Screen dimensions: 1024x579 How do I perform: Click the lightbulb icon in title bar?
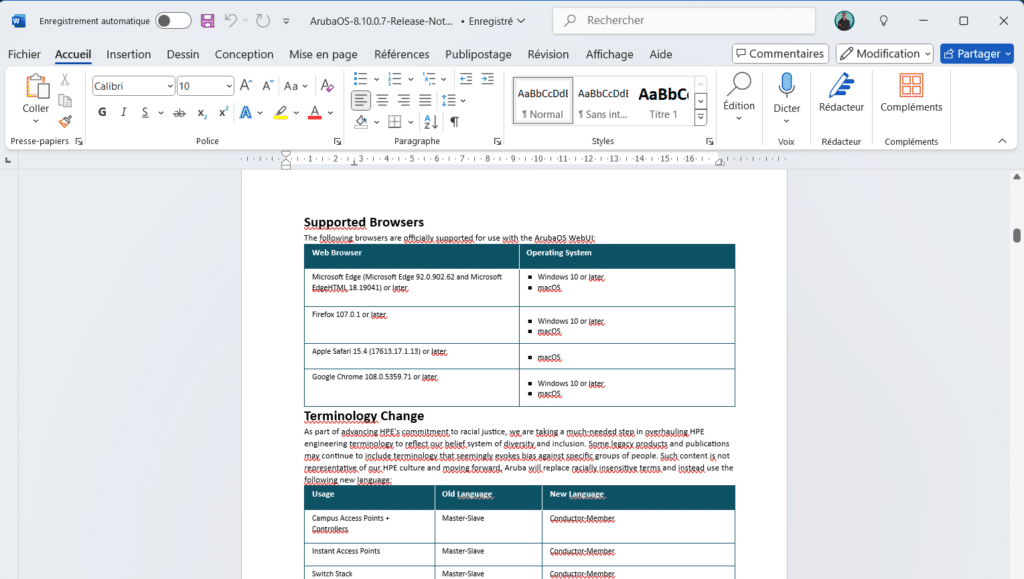[884, 21]
